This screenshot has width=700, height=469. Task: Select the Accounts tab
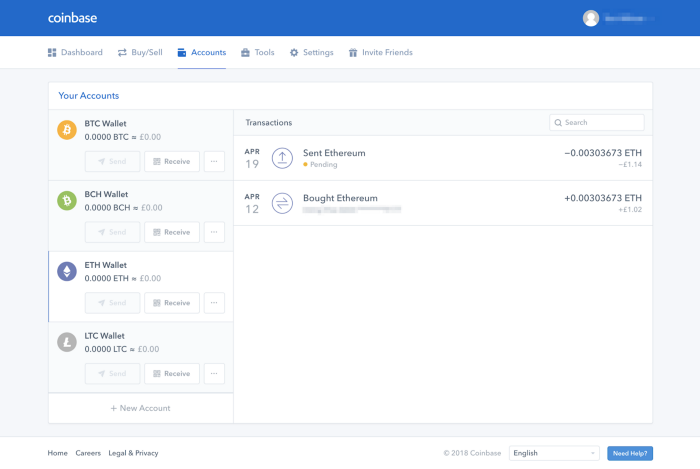pyautogui.click(x=202, y=52)
